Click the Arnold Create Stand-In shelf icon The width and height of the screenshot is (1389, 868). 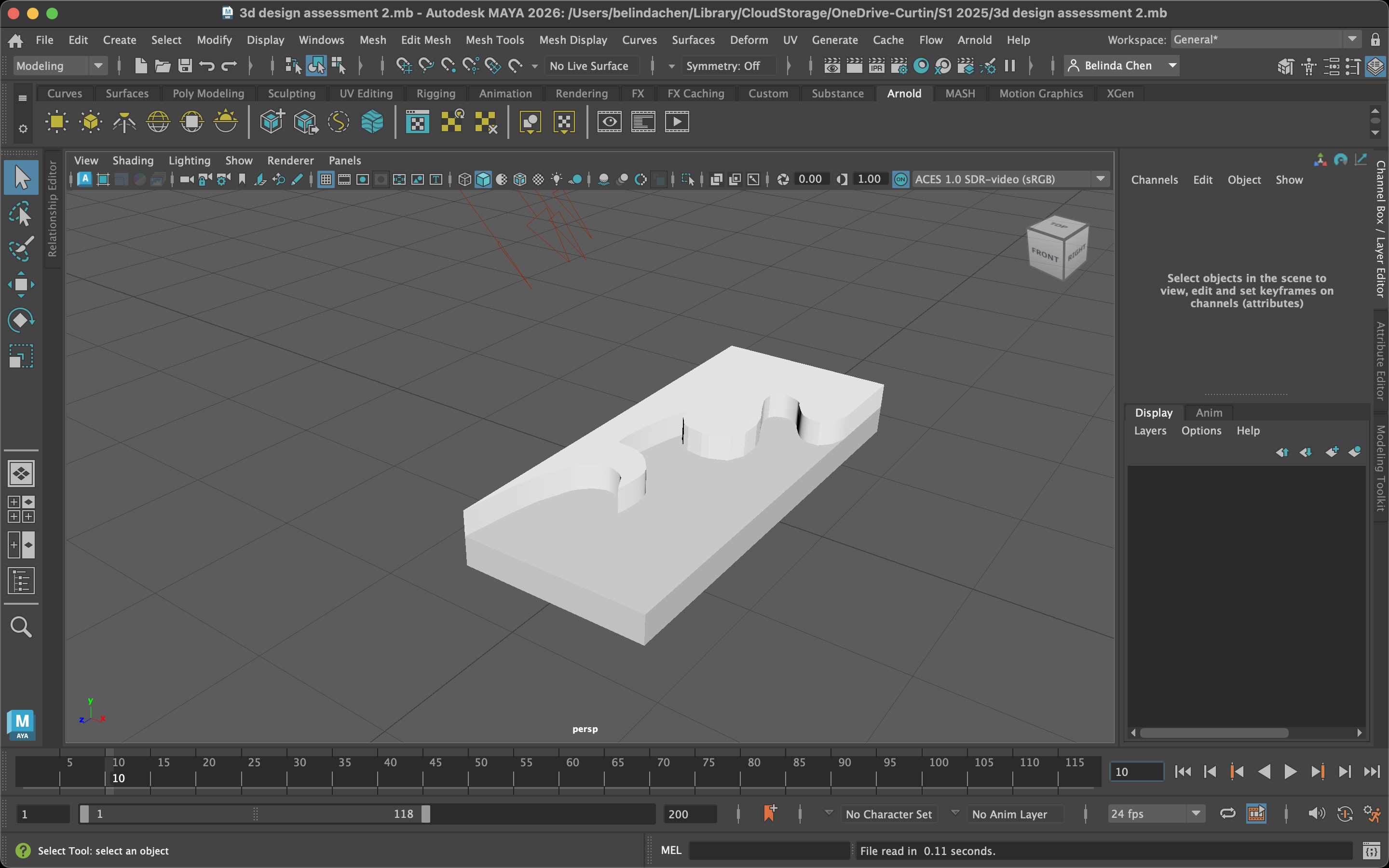(272, 122)
